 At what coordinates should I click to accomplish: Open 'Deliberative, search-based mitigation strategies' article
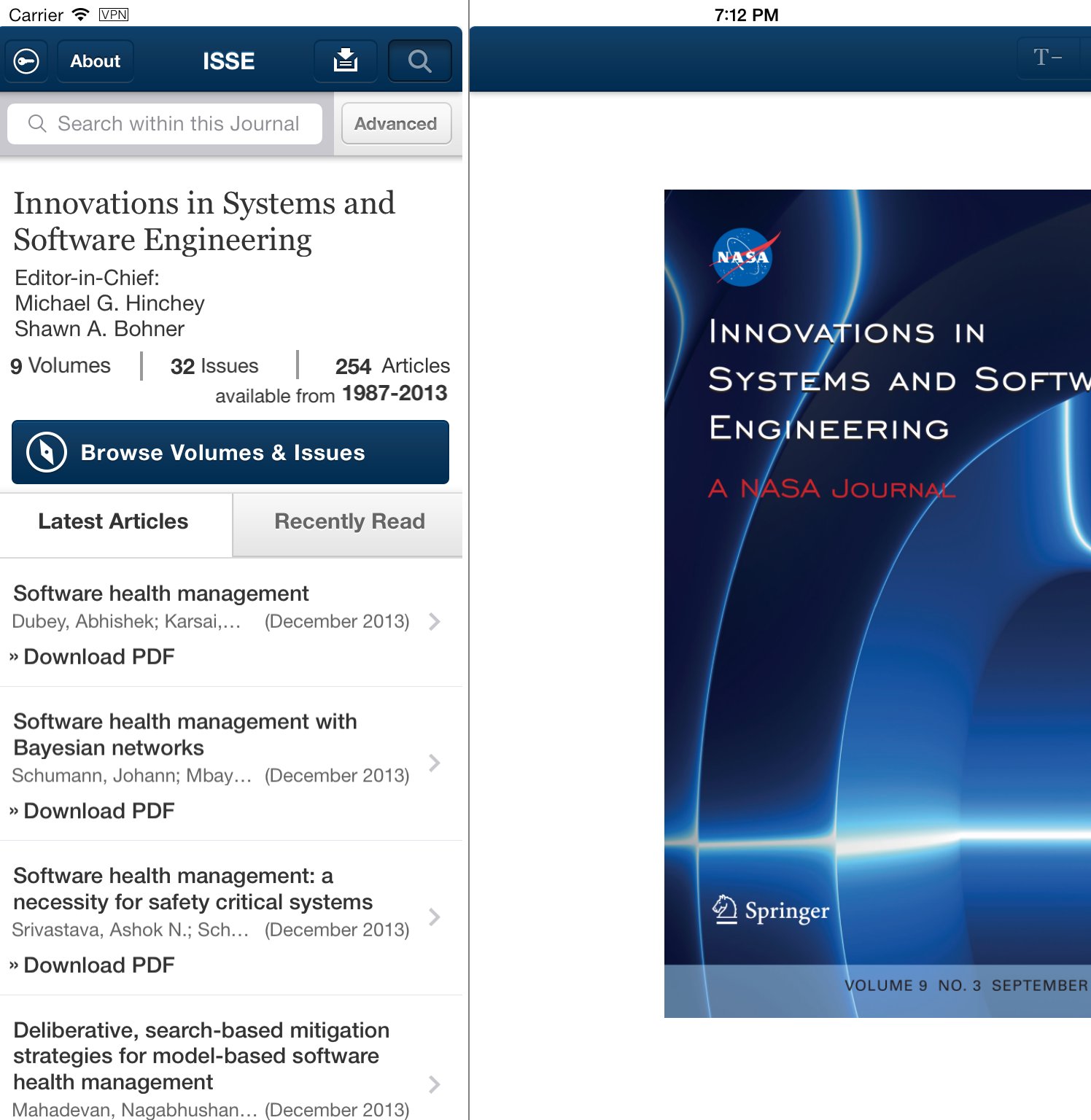(201, 1056)
